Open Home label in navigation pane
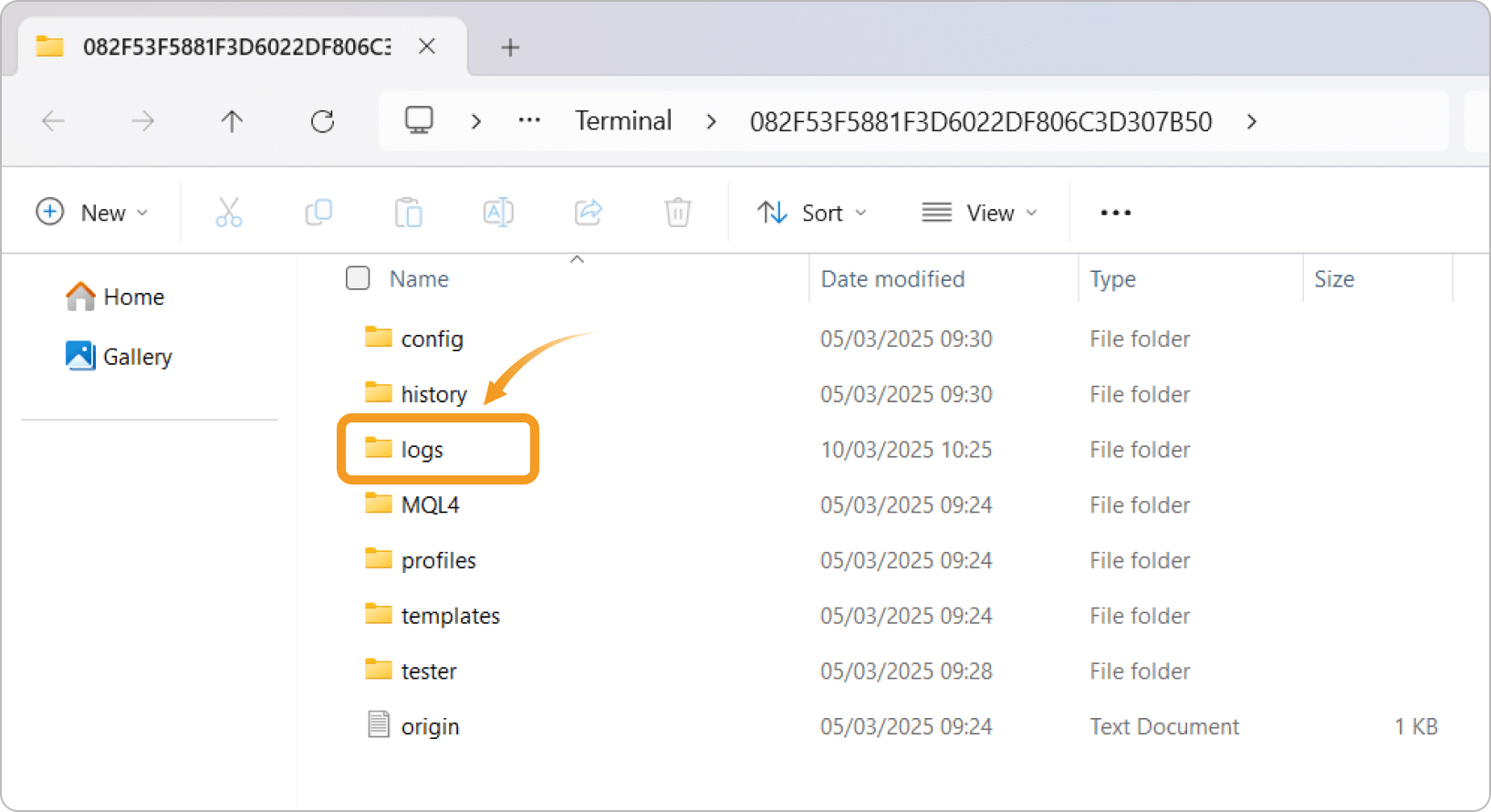Image resolution: width=1491 pixels, height=812 pixels. 134,297
